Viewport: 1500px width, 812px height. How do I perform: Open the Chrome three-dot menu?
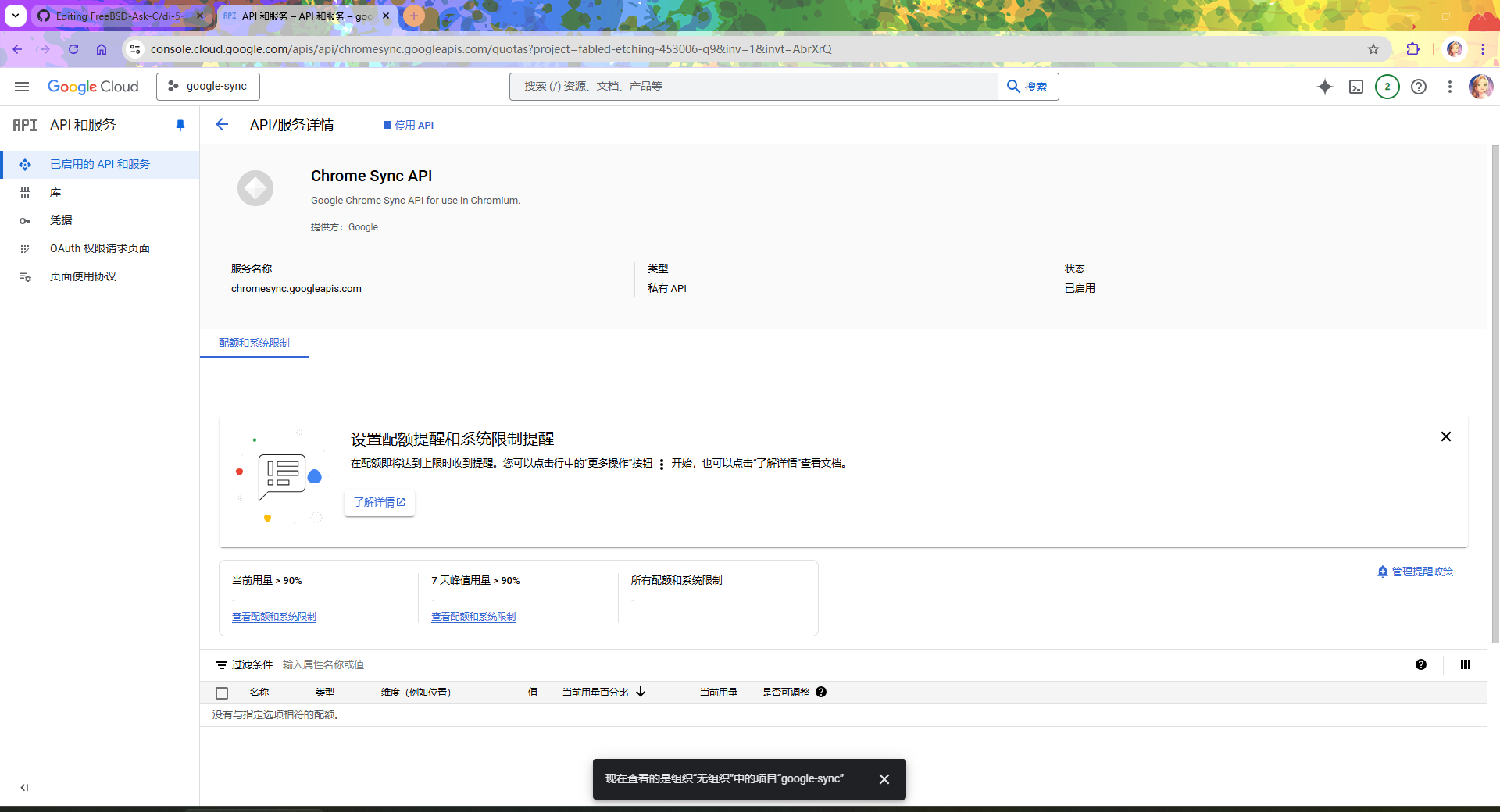[1483, 49]
